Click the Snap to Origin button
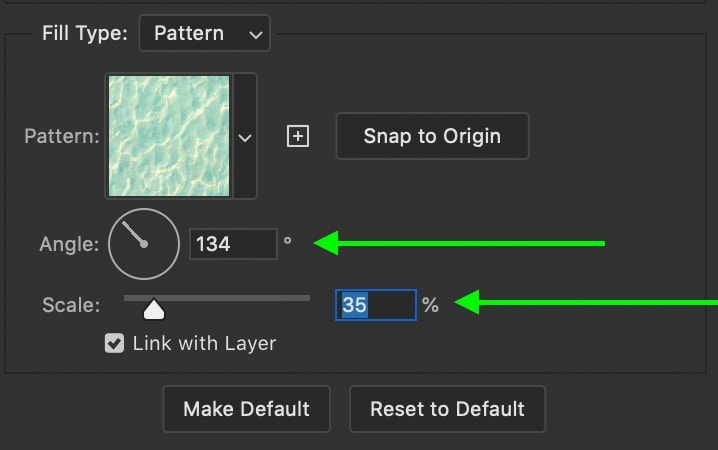Screen dimensions: 718x450 pyautogui.click(x=432, y=136)
